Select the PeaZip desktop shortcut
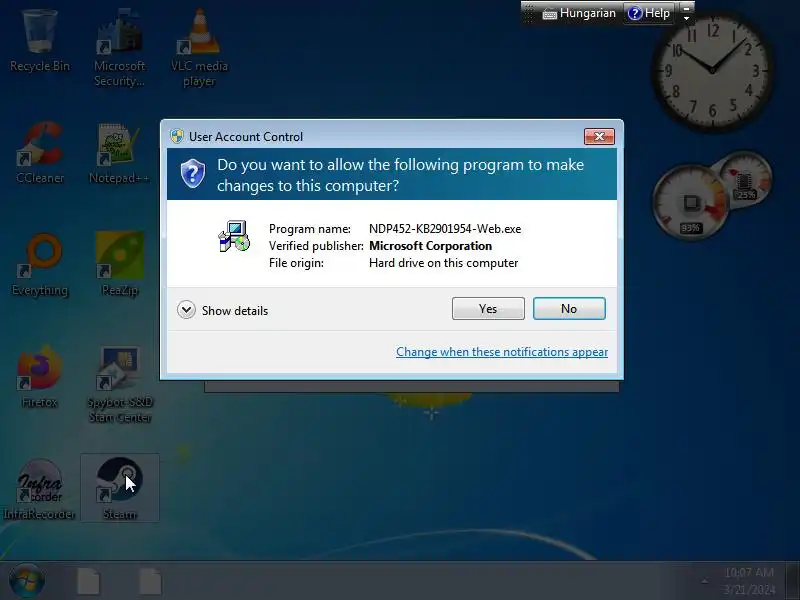 (119, 264)
